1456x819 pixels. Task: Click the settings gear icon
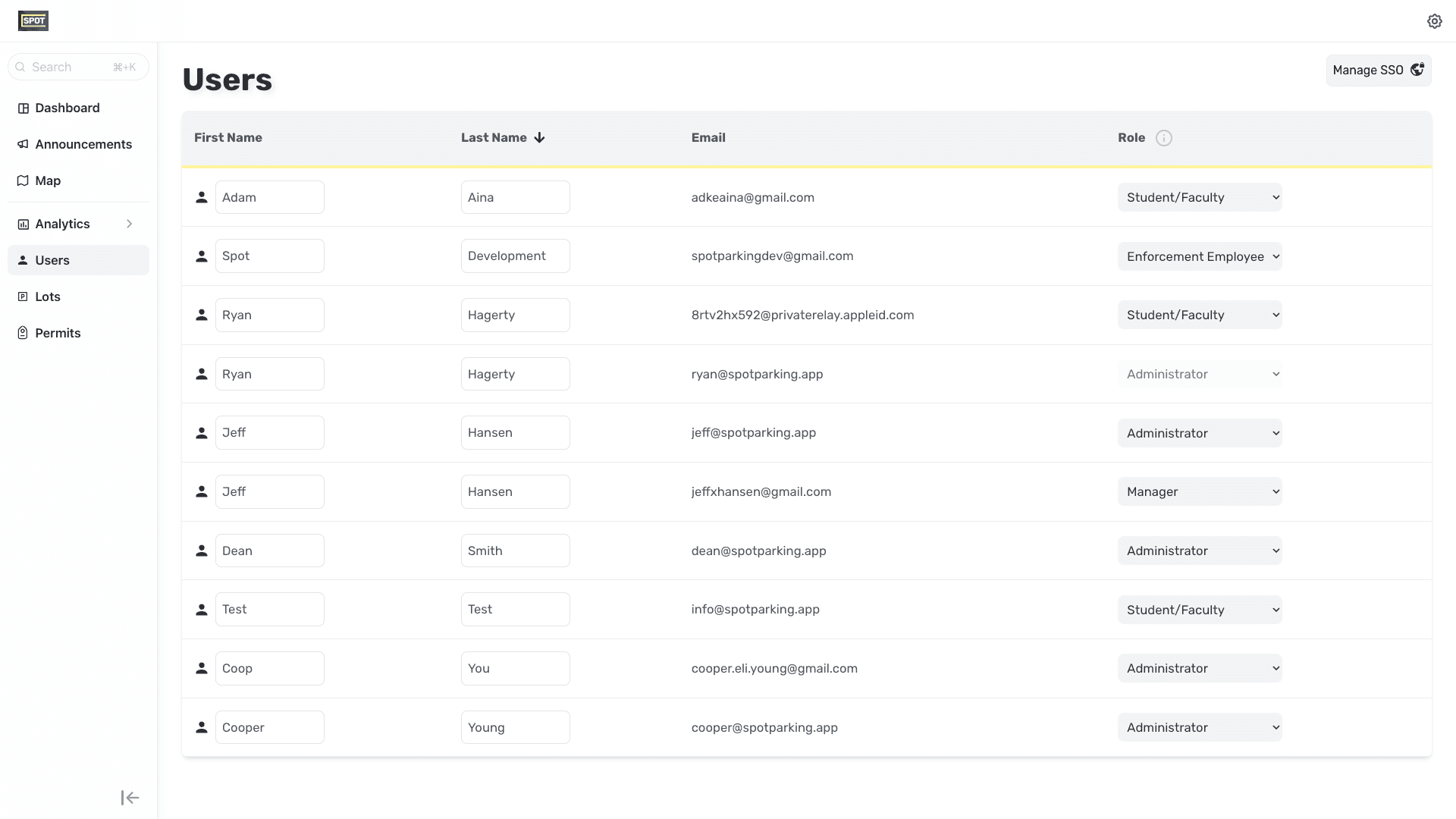pyautogui.click(x=1434, y=21)
